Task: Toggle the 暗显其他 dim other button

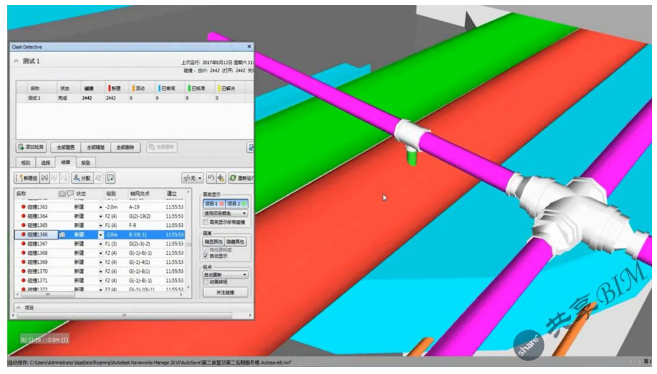Action: [x=214, y=242]
